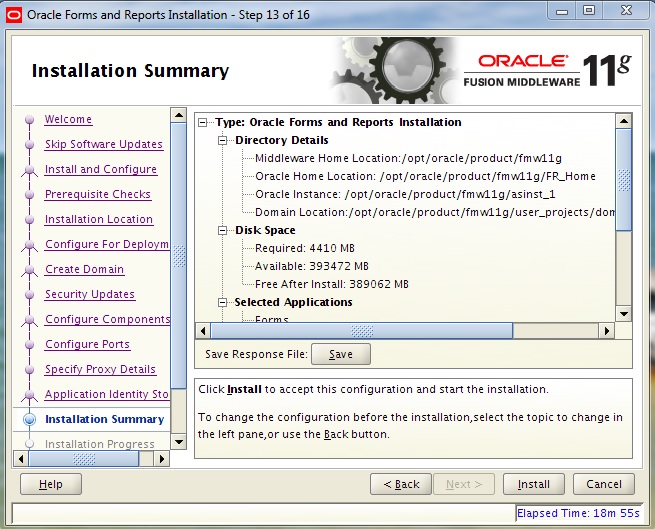Click the Install button
Image resolution: width=655 pixels, height=529 pixels.
pos(533,484)
